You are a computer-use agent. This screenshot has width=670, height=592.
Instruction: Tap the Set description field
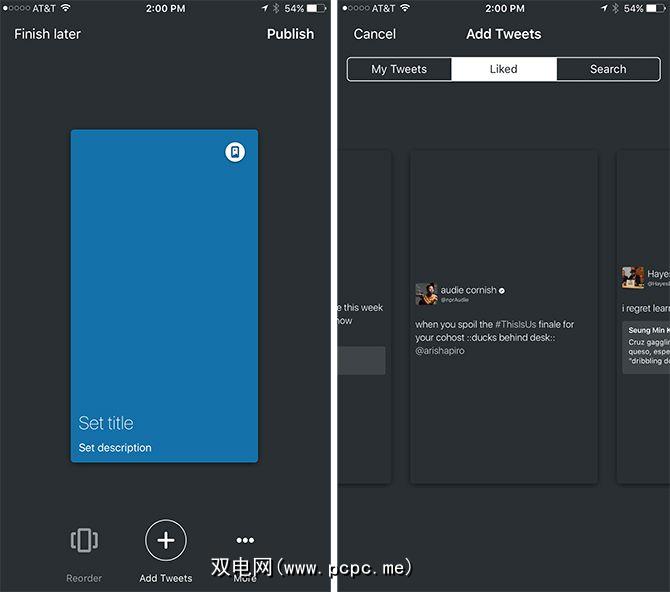coord(115,448)
